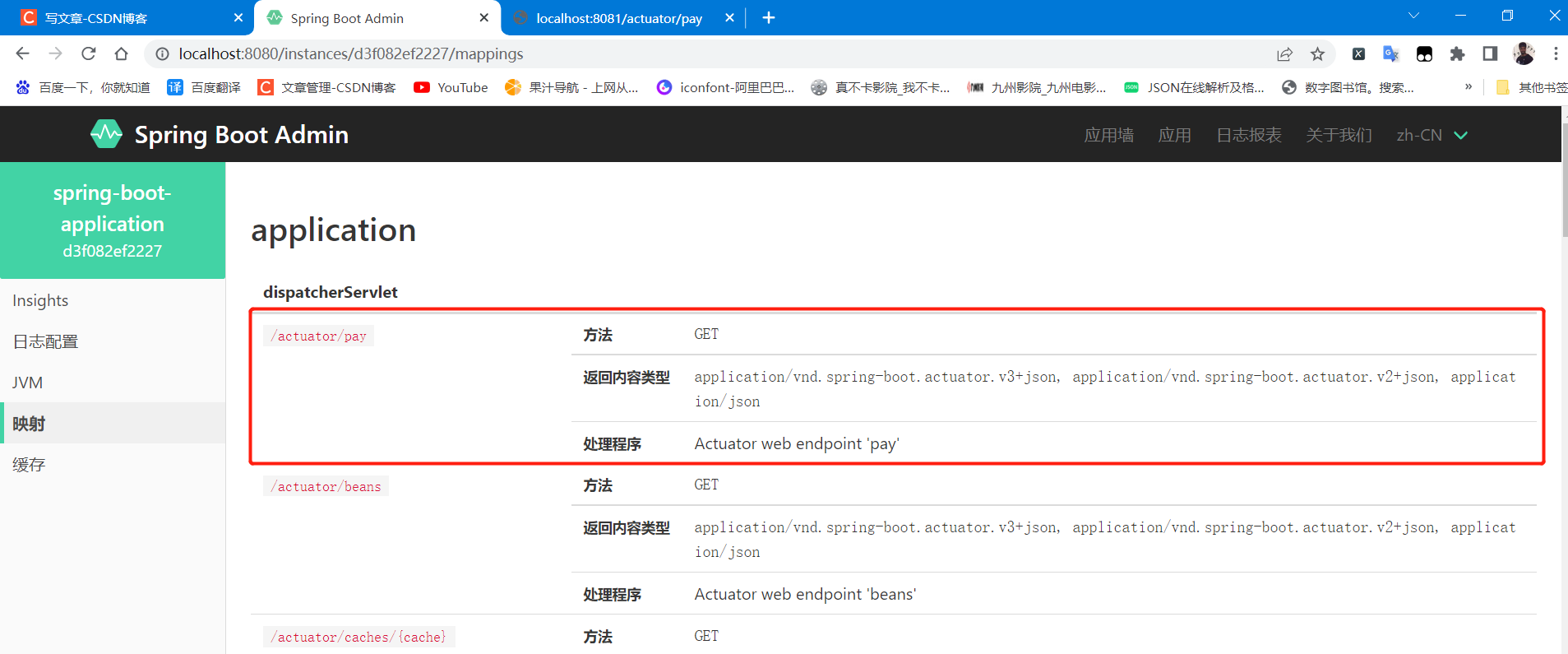Bookmark this page with the star icon

tap(1317, 53)
